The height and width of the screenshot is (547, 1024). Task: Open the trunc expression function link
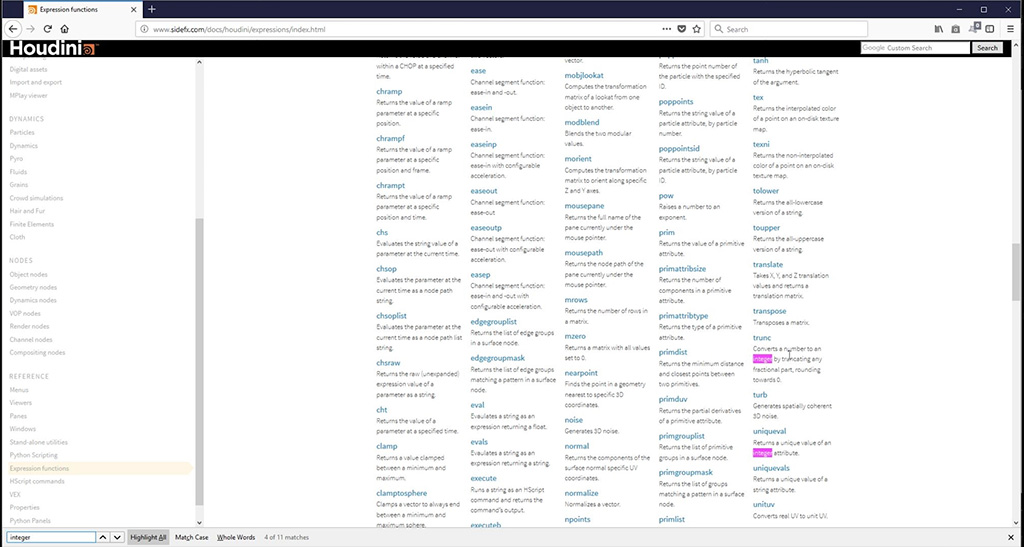(x=762, y=338)
